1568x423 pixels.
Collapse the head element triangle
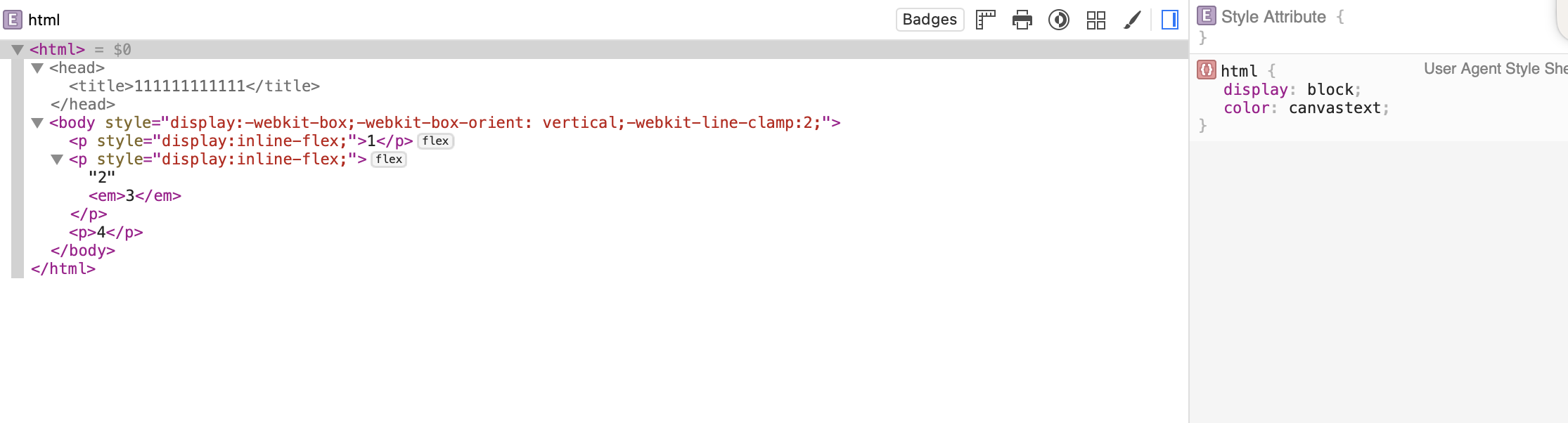pos(37,68)
